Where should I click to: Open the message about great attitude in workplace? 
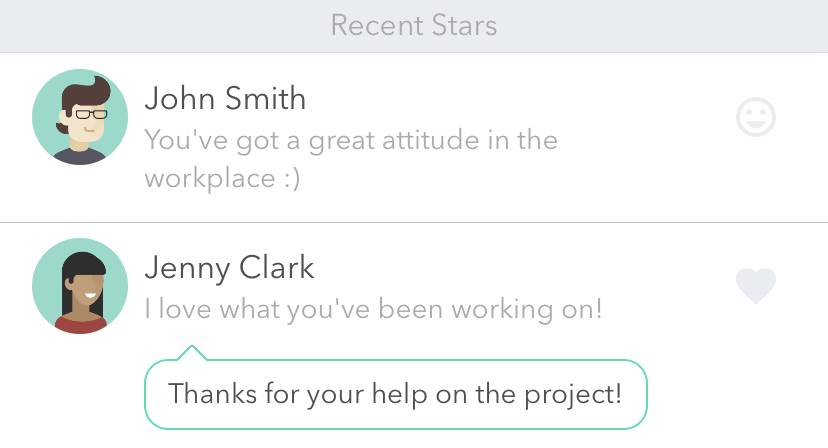[x=351, y=158]
